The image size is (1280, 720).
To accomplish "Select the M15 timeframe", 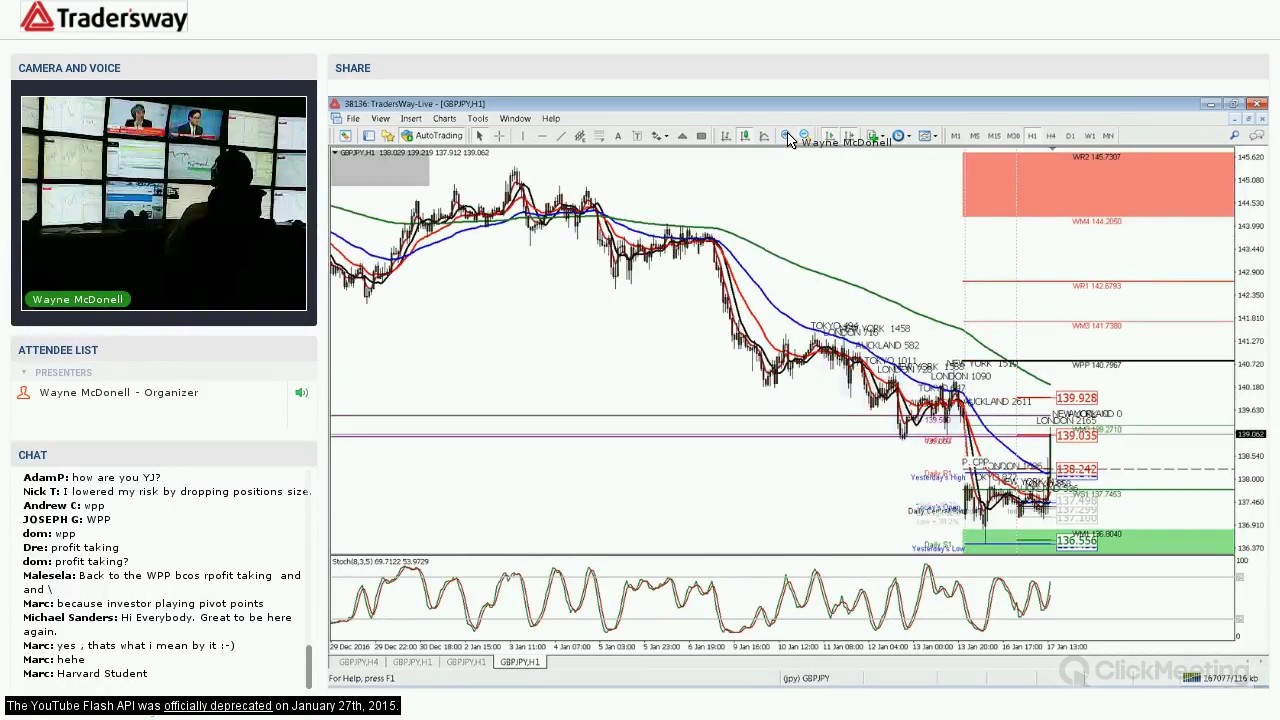I will tap(994, 136).
